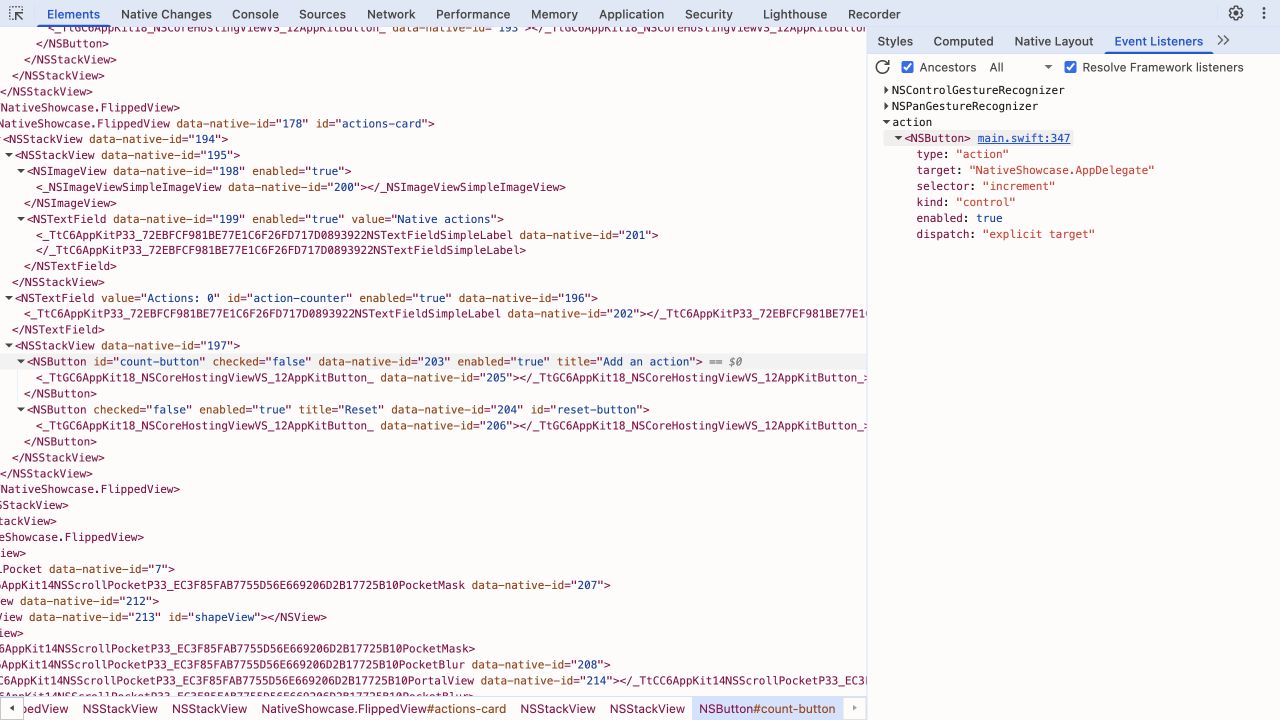Collapse NSImageView data-native-id 198 node
Screen dimensions: 1280x720
21,171
